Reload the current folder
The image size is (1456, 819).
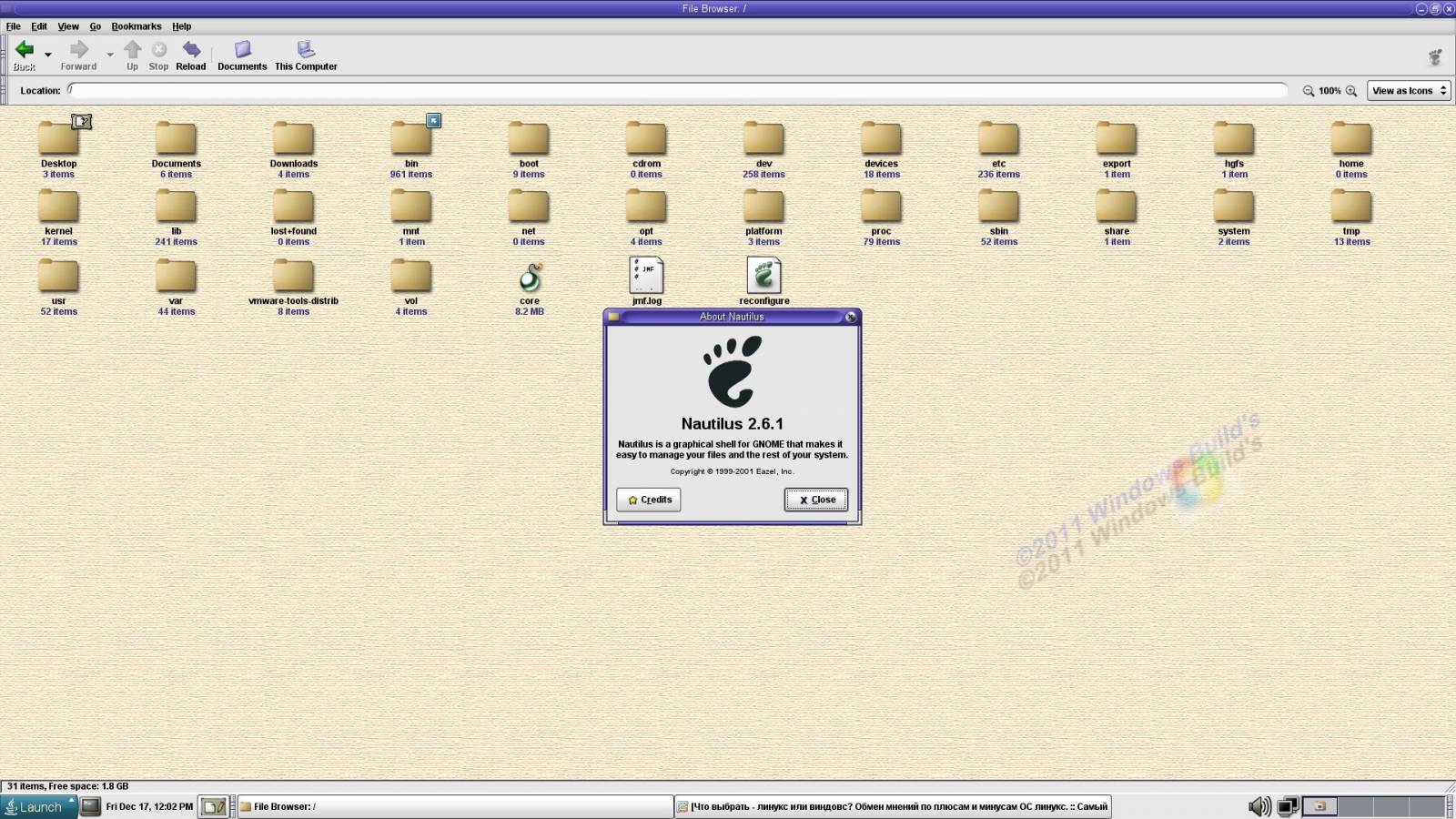click(191, 55)
